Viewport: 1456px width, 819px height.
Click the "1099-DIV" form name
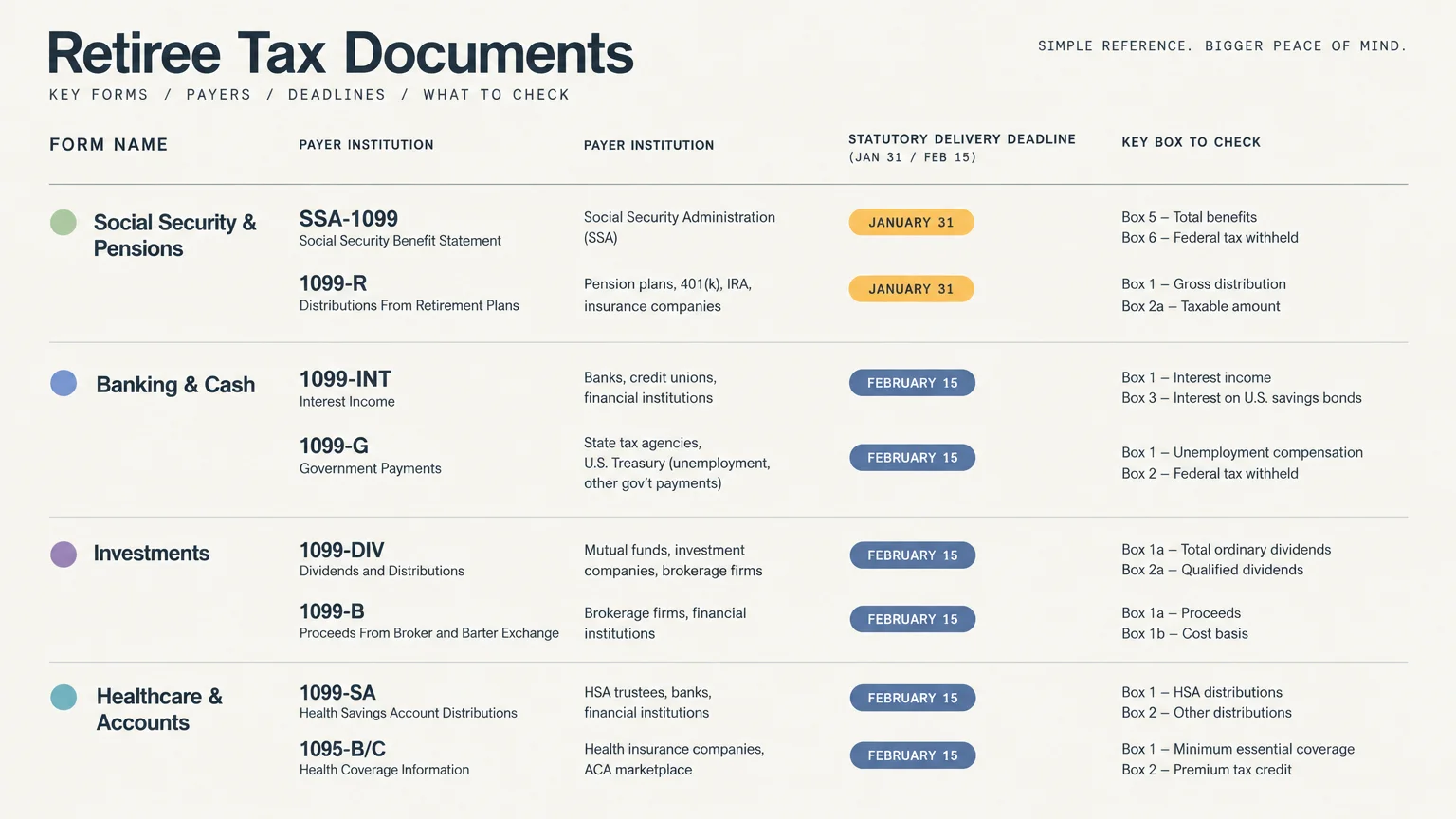tap(341, 551)
